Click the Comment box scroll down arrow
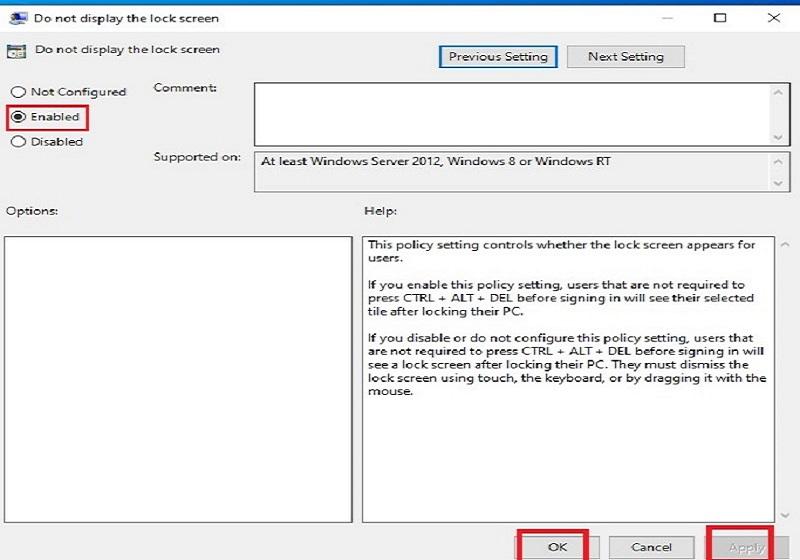The image size is (800, 560). (778, 136)
